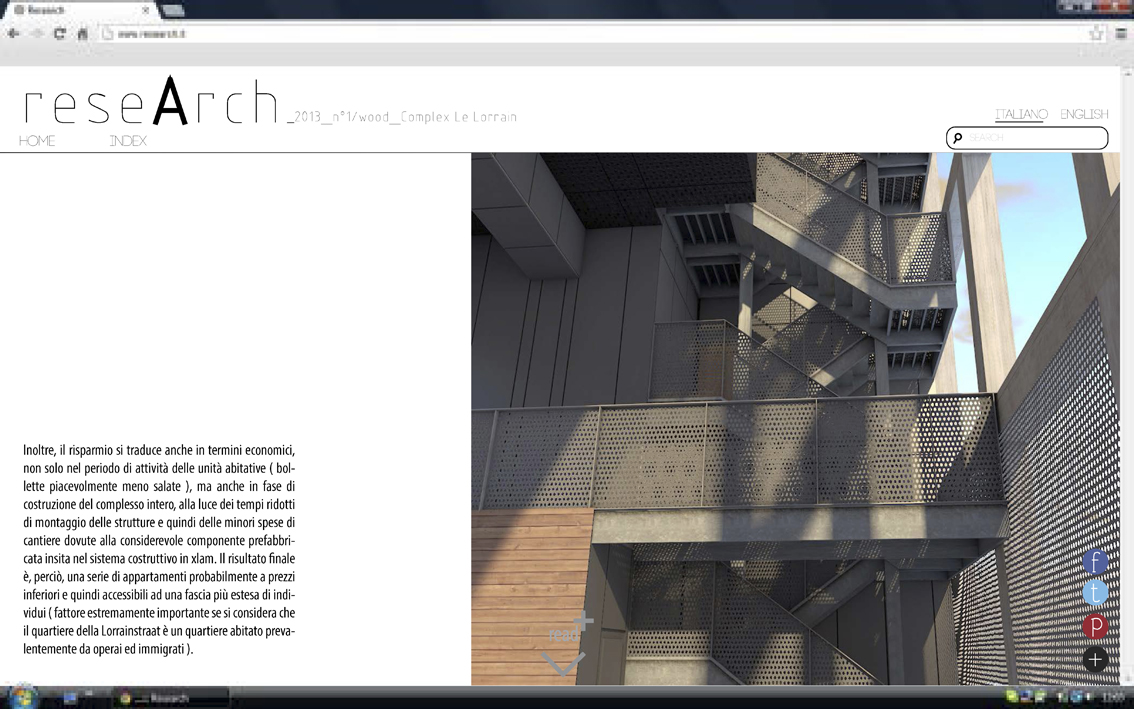
Task: Switch language to ENGLISH
Action: point(1084,114)
